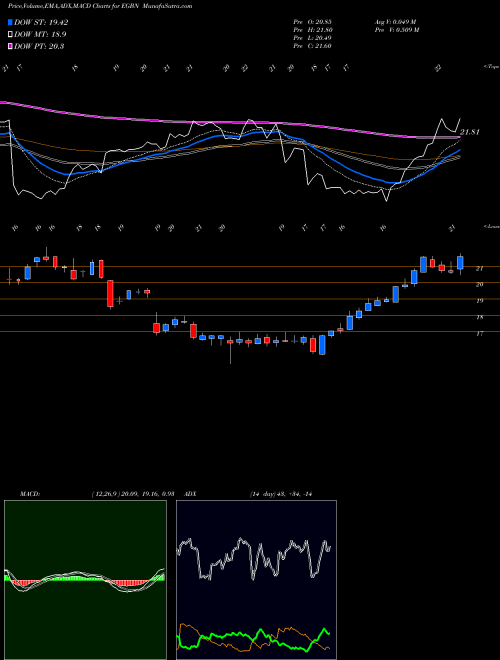Click the '<-Tops' label at right edge

tap(491, 67)
